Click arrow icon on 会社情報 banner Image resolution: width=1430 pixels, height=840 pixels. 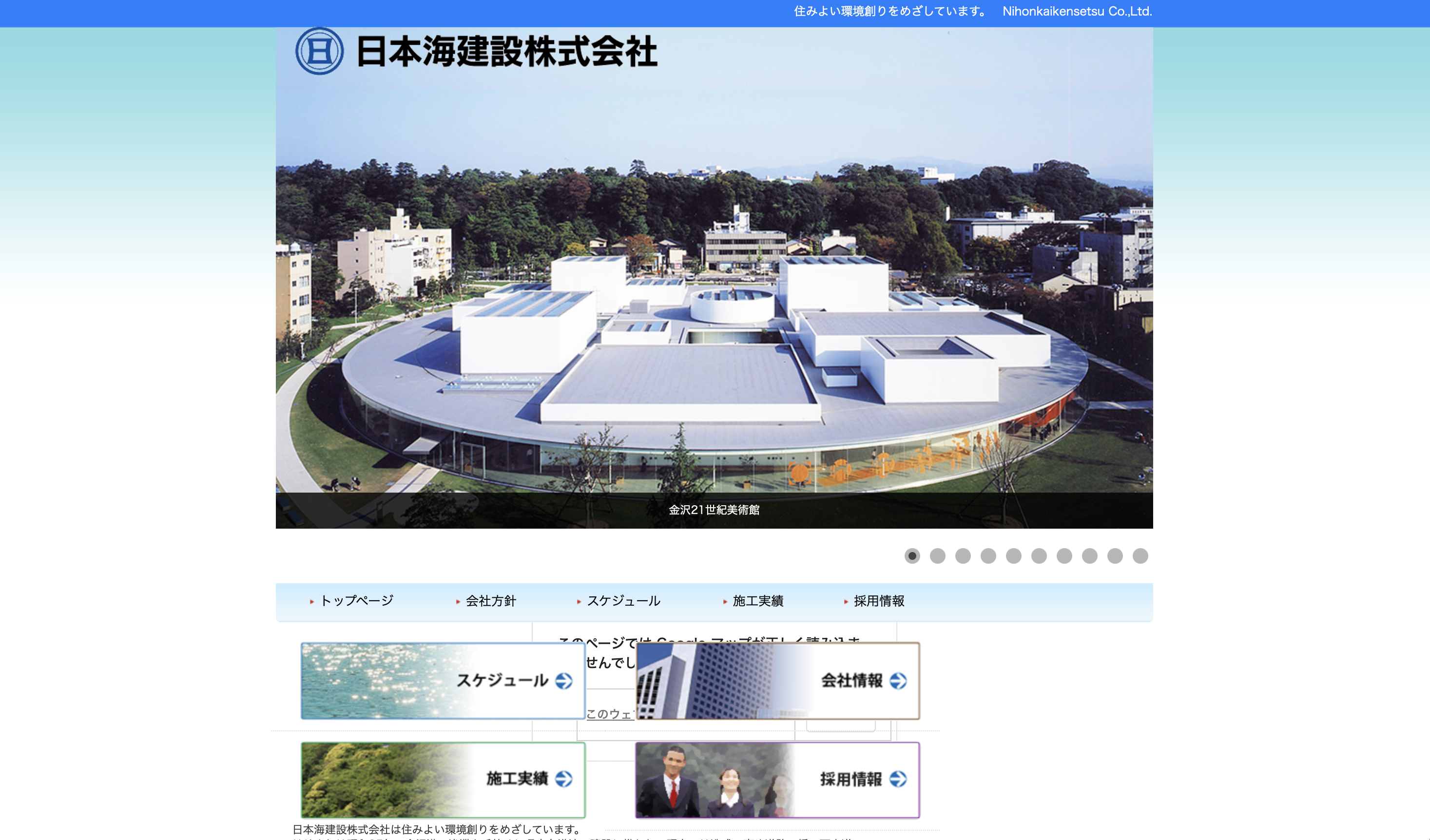pyautogui.click(x=898, y=681)
